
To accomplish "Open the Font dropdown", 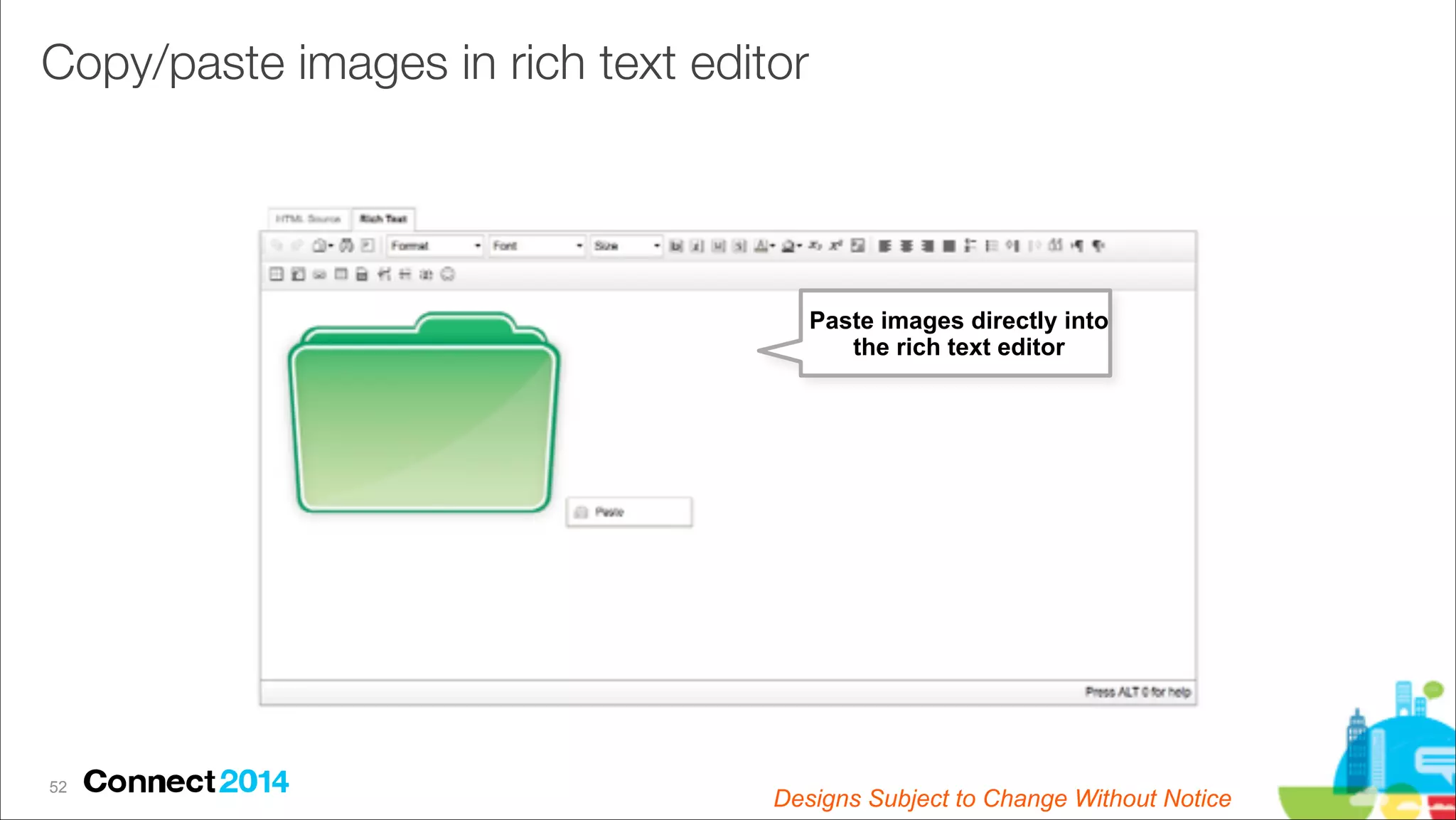I will (x=538, y=246).
